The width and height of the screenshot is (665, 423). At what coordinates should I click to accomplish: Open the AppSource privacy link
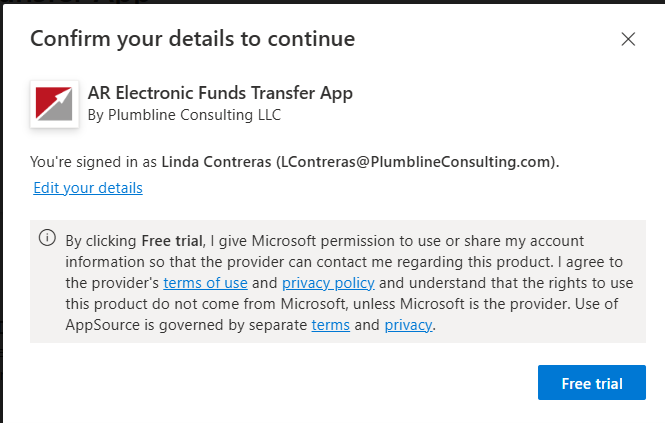click(408, 325)
